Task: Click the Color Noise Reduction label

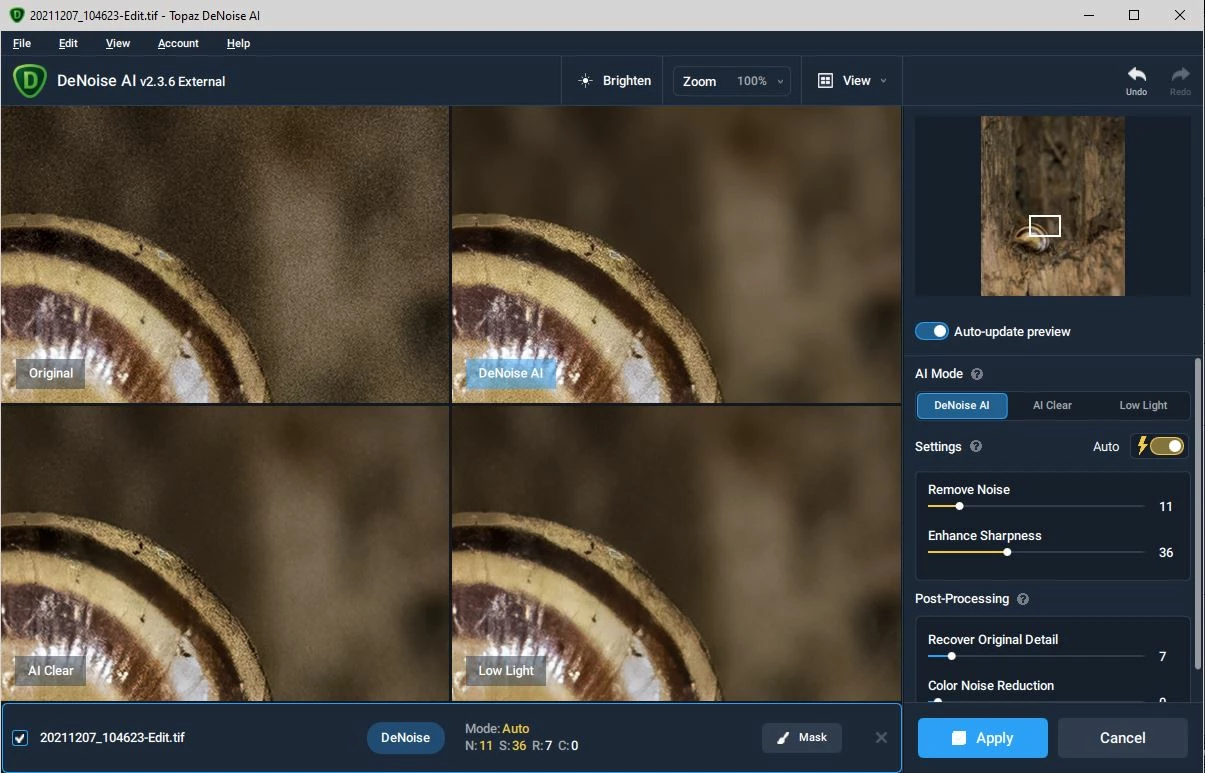Action: tap(991, 686)
